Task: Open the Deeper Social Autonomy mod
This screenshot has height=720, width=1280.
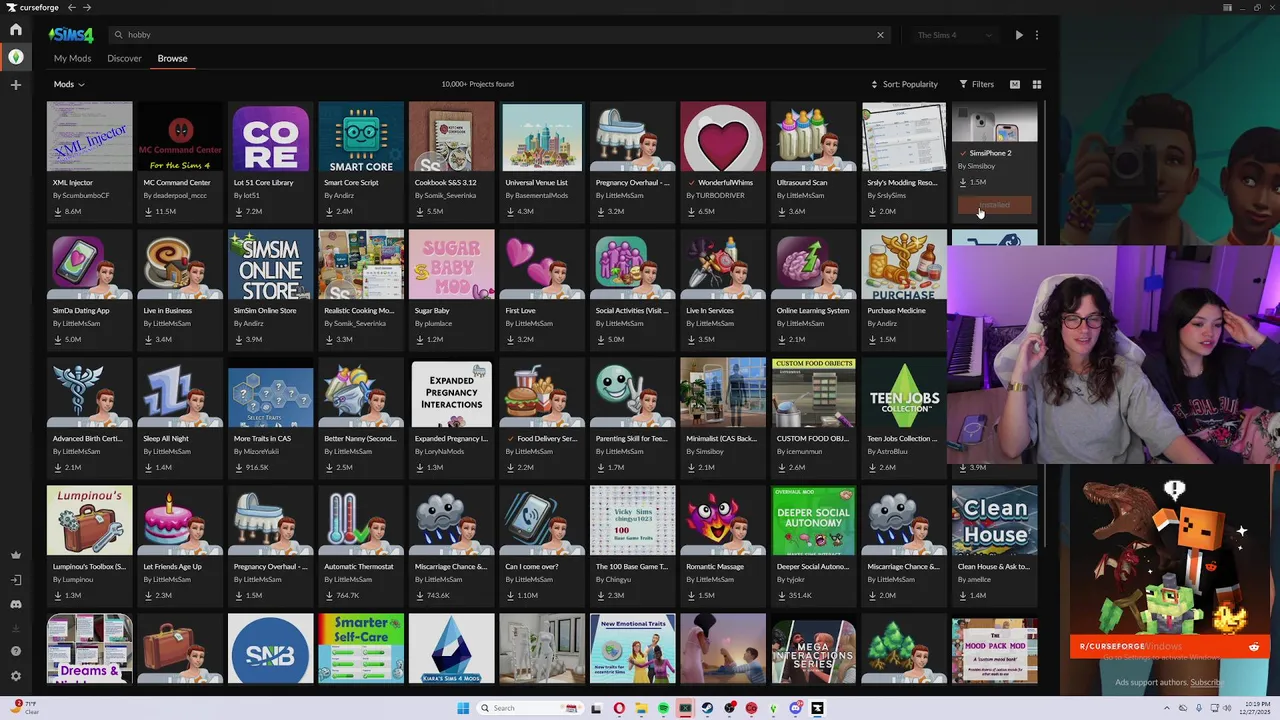Action: coord(813,544)
